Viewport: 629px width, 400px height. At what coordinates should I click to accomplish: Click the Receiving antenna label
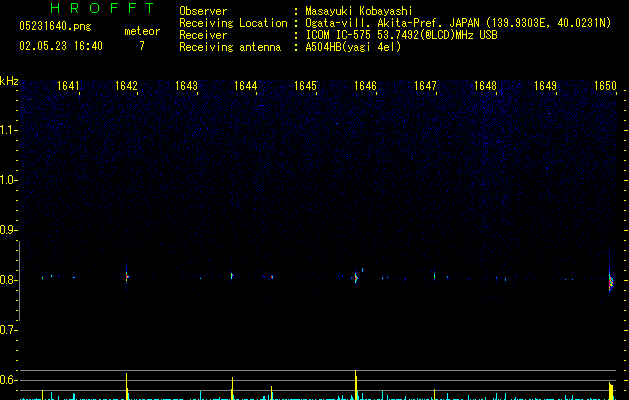click(230, 47)
